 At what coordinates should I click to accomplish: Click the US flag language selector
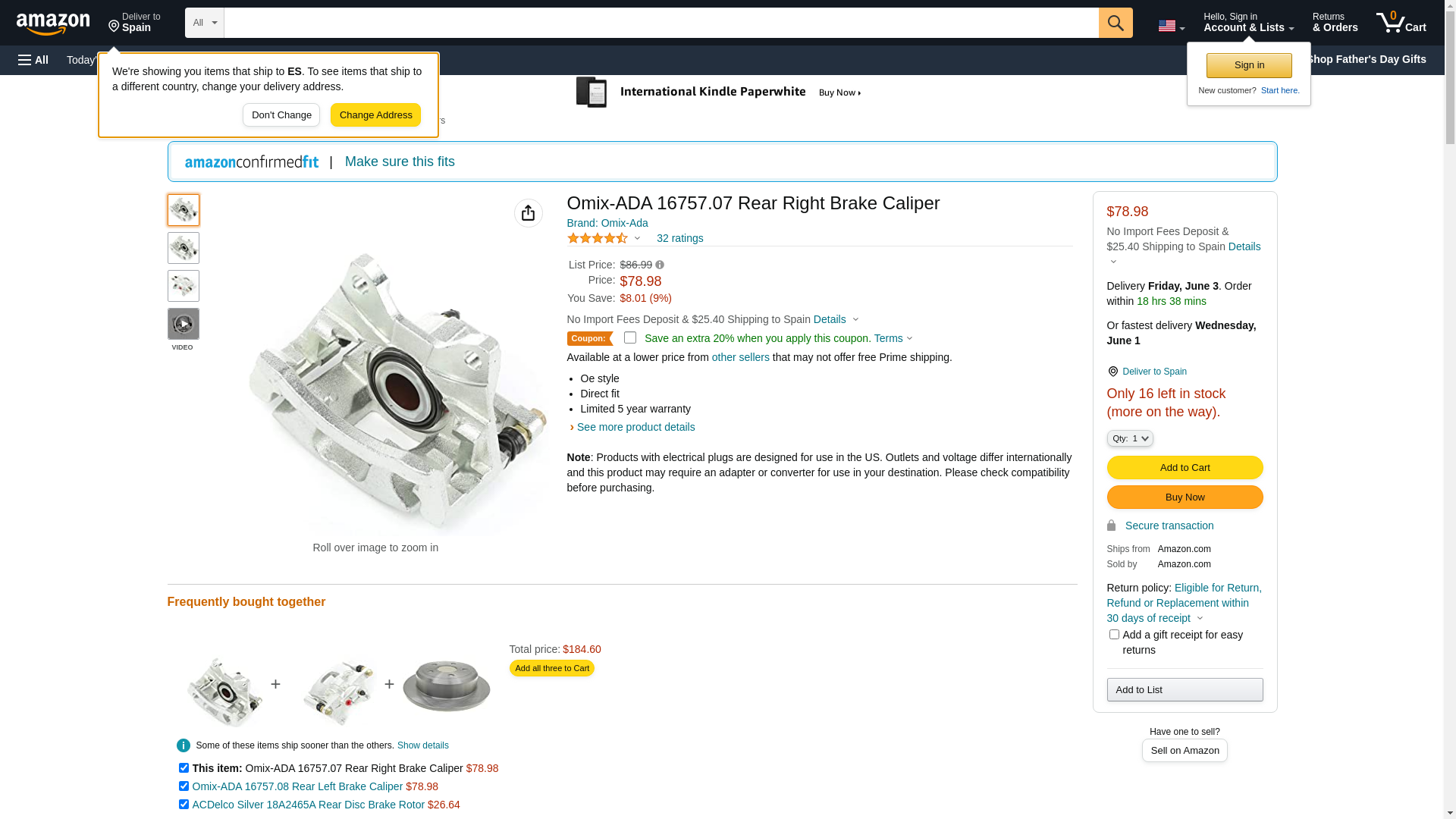[x=1171, y=26]
